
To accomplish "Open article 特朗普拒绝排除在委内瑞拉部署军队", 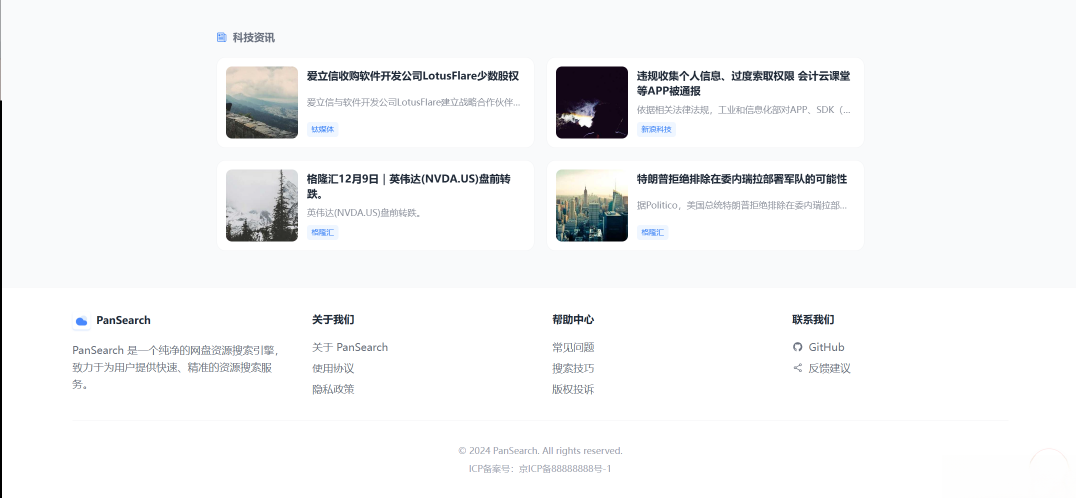I will [742, 179].
